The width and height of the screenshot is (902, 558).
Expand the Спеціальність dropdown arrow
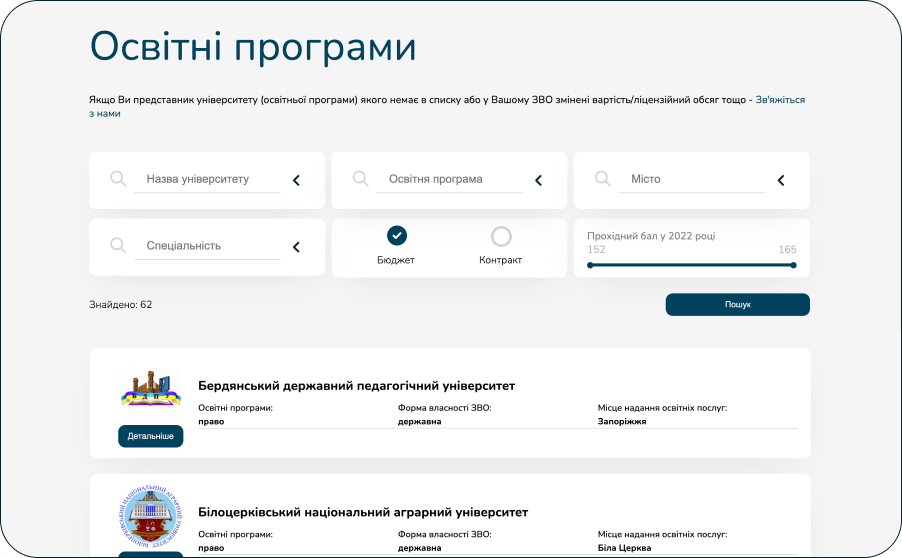tap(296, 247)
